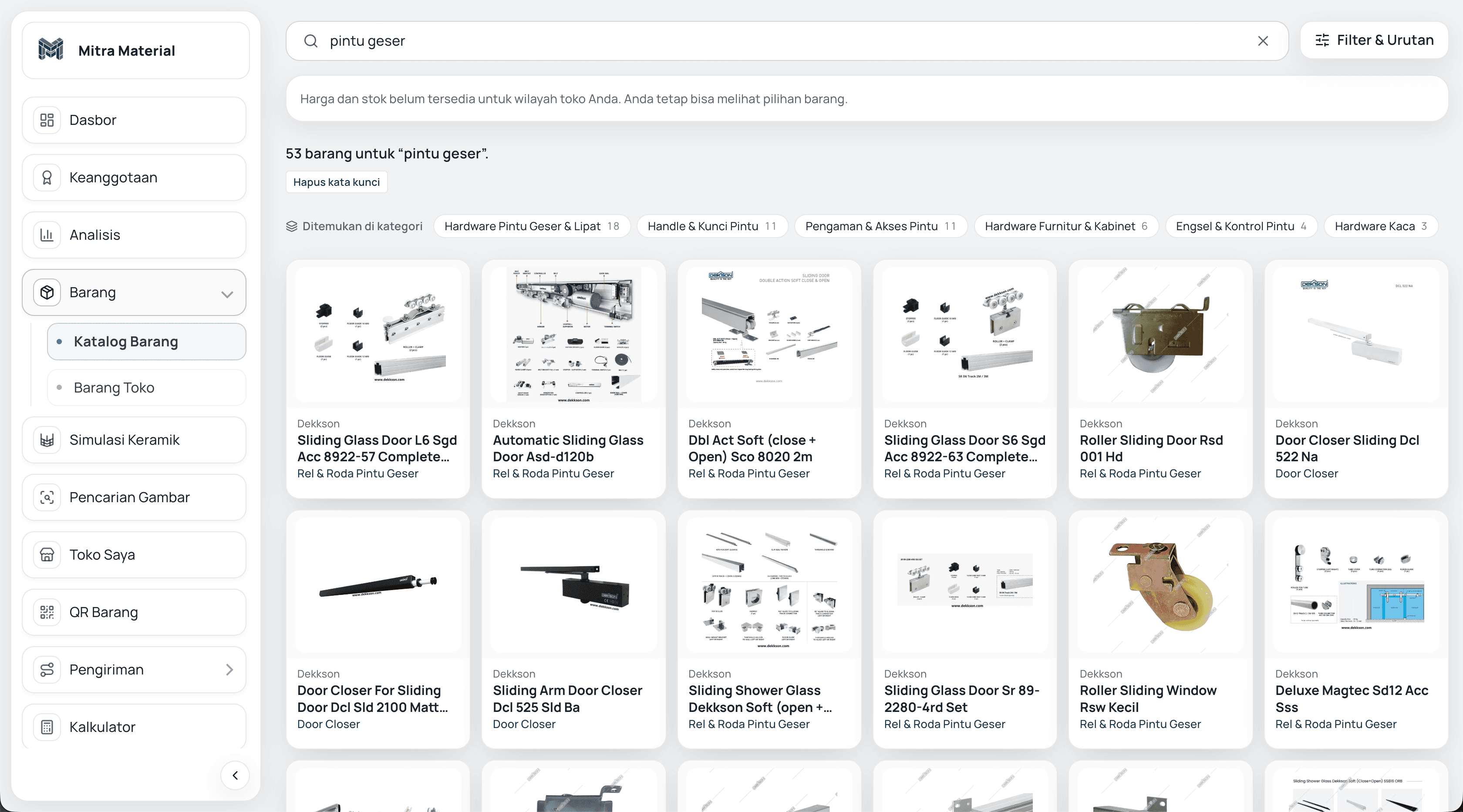Click Deluxe Magtec Sd12 Acc Sss title
The image size is (1463, 812).
tap(1352, 699)
